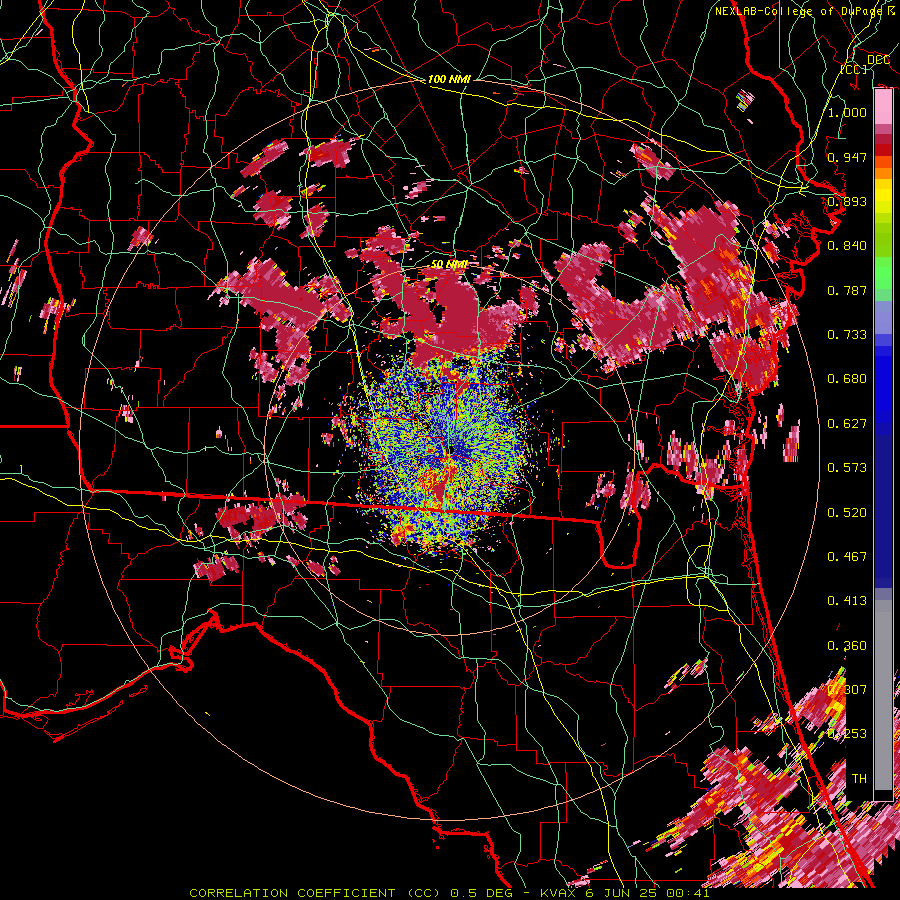Click the 100 NMI range ring label

pyautogui.click(x=449, y=79)
